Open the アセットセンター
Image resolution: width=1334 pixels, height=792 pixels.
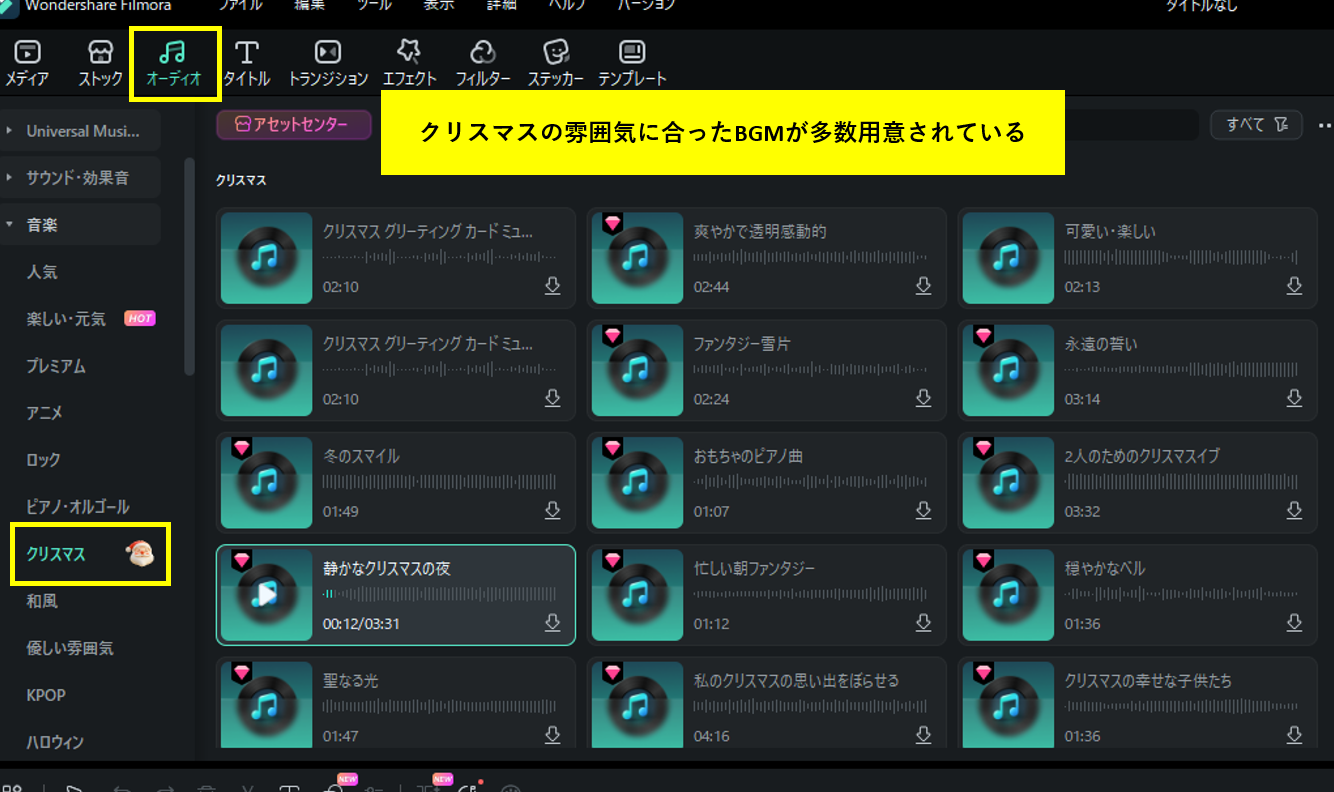(293, 123)
